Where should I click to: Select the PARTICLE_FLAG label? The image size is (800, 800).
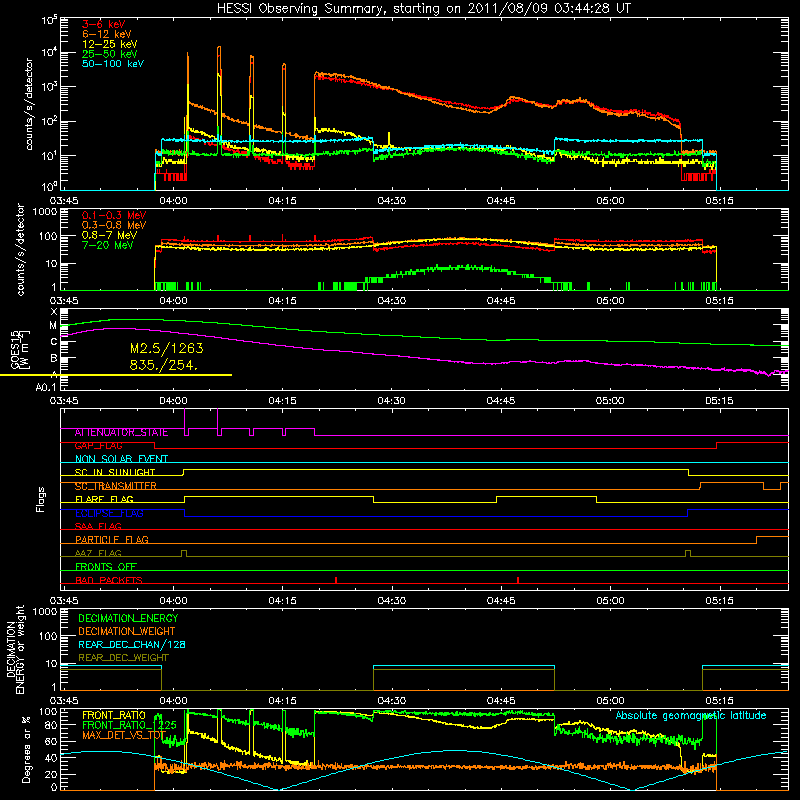pos(112,540)
